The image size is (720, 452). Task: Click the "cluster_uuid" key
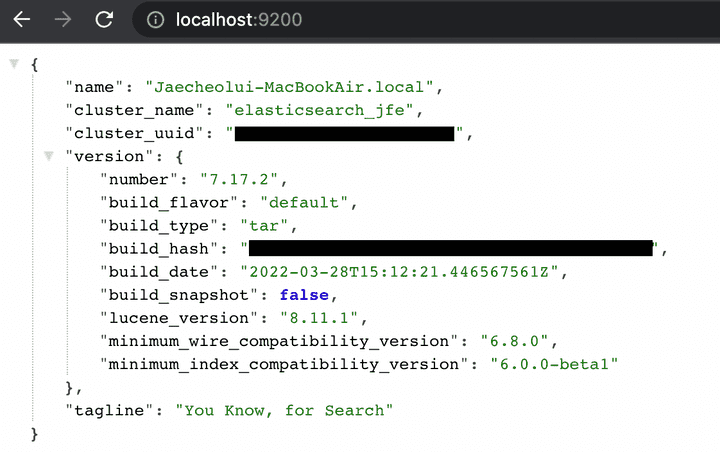pyautogui.click(x=134, y=134)
